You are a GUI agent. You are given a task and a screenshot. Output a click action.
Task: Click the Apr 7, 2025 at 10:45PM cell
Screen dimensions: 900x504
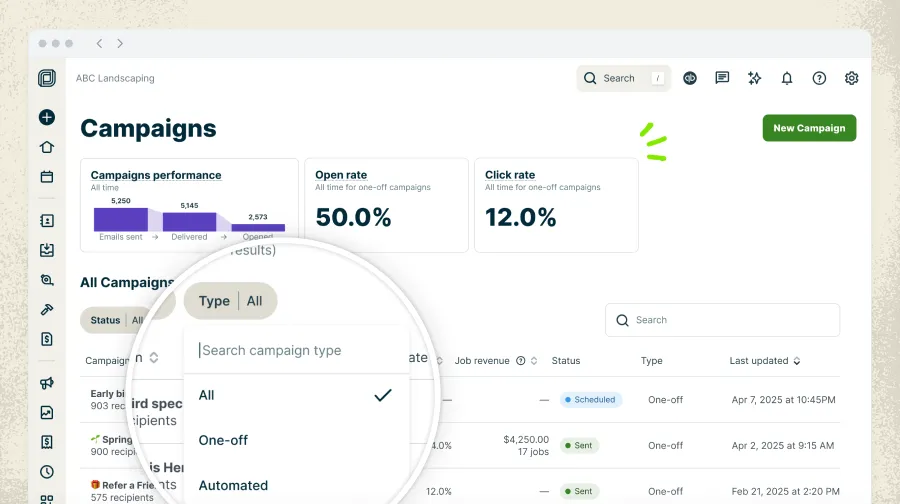click(x=783, y=400)
